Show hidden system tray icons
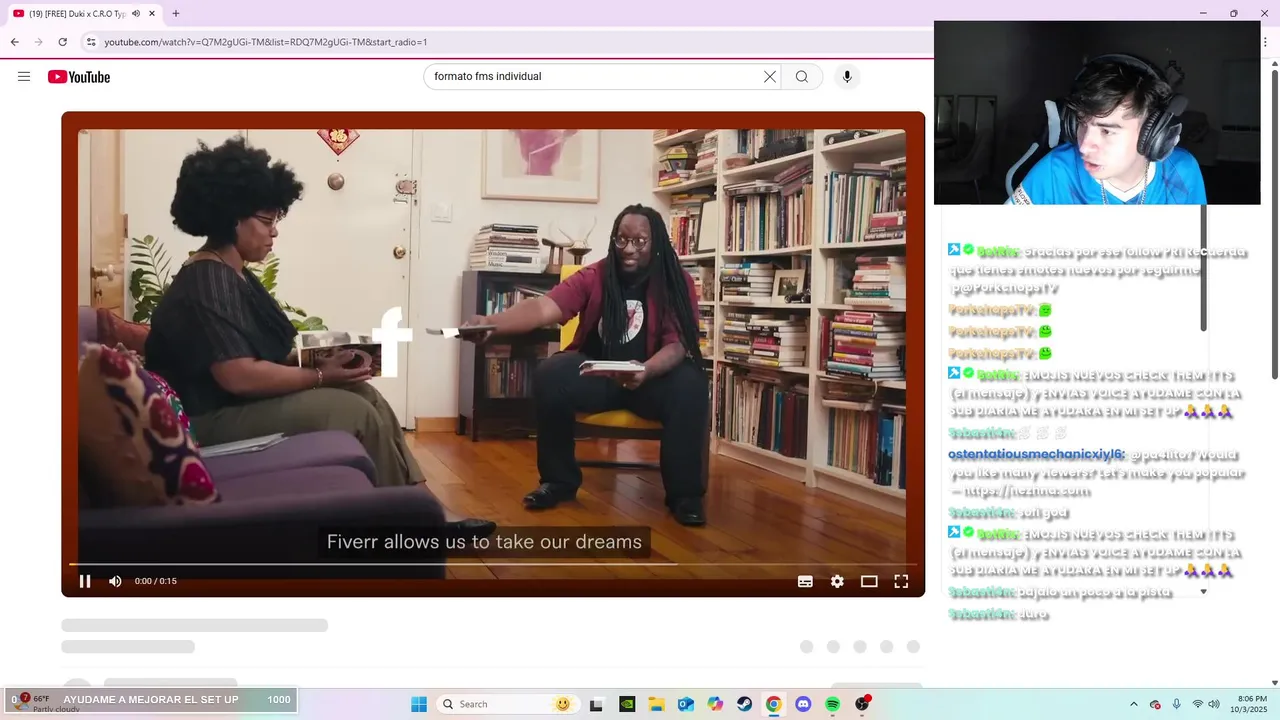 coord(1133,704)
